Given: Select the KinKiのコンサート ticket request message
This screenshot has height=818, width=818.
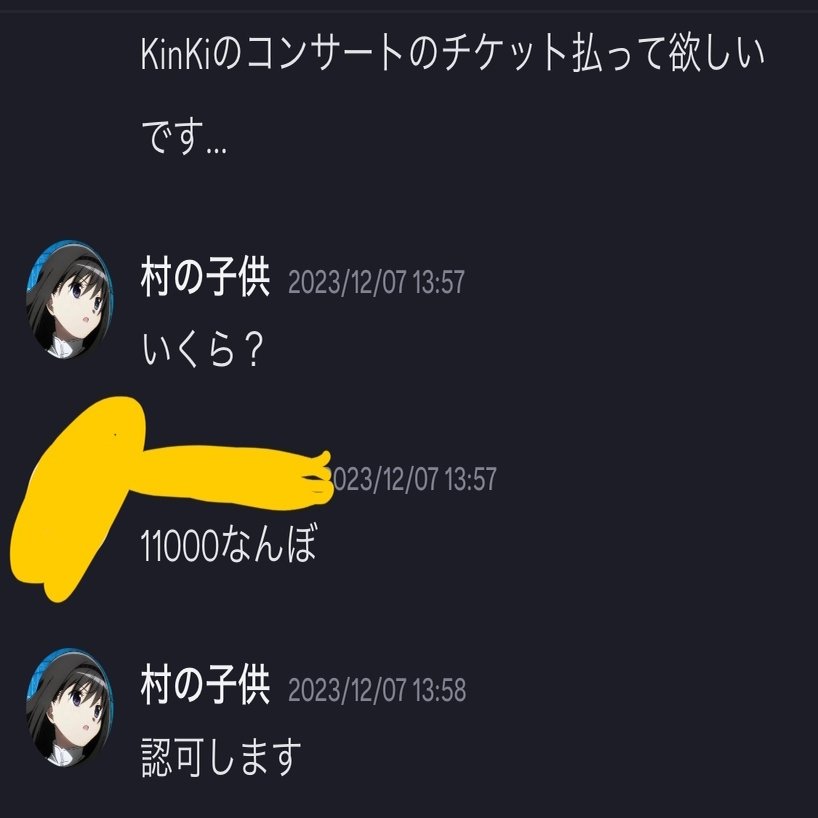Looking at the screenshot, I should point(453,96).
